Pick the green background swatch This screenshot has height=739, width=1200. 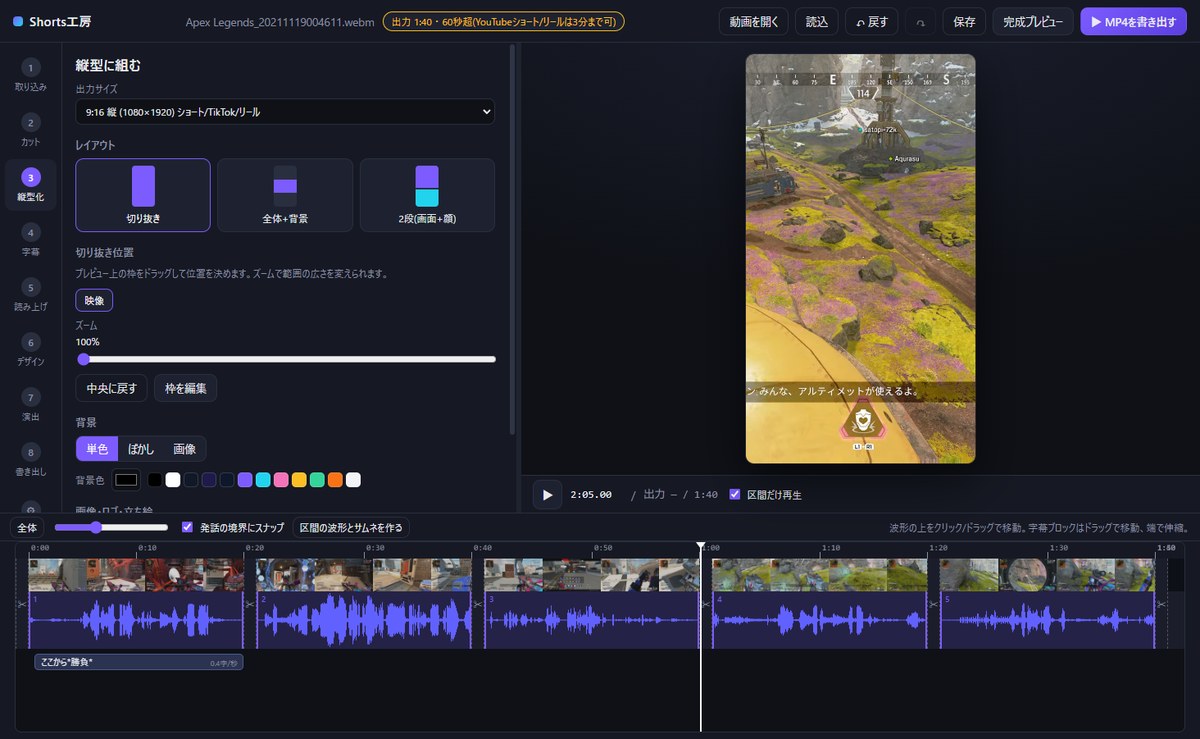(x=317, y=480)
